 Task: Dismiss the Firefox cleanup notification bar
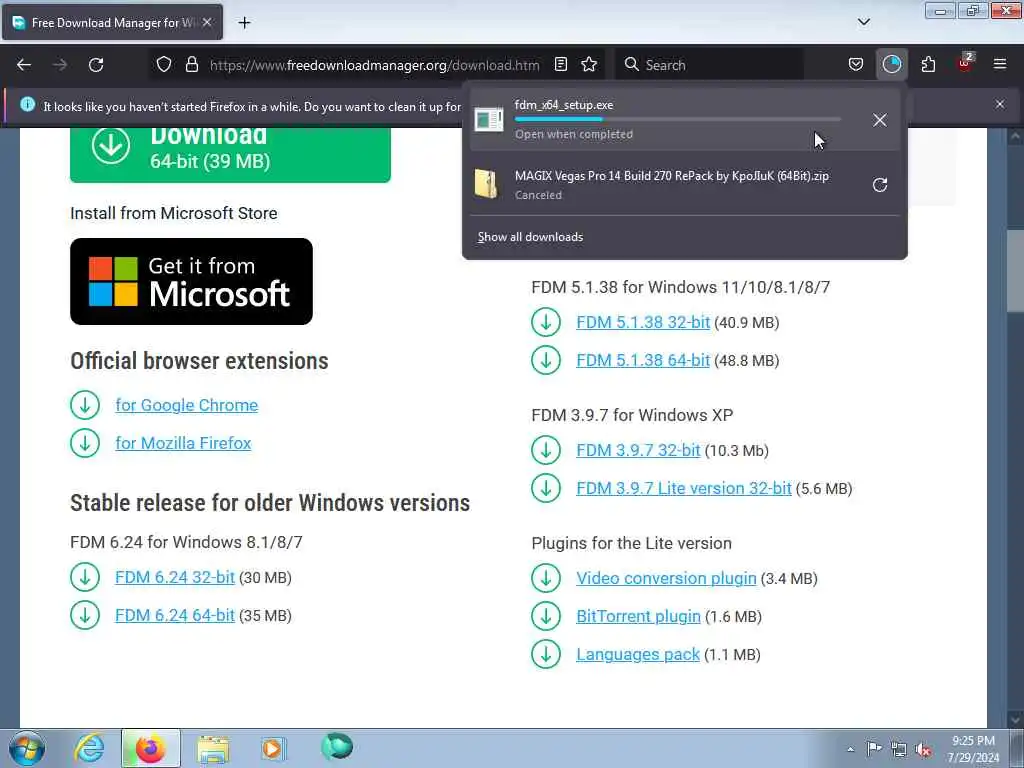pos(1000,104)
